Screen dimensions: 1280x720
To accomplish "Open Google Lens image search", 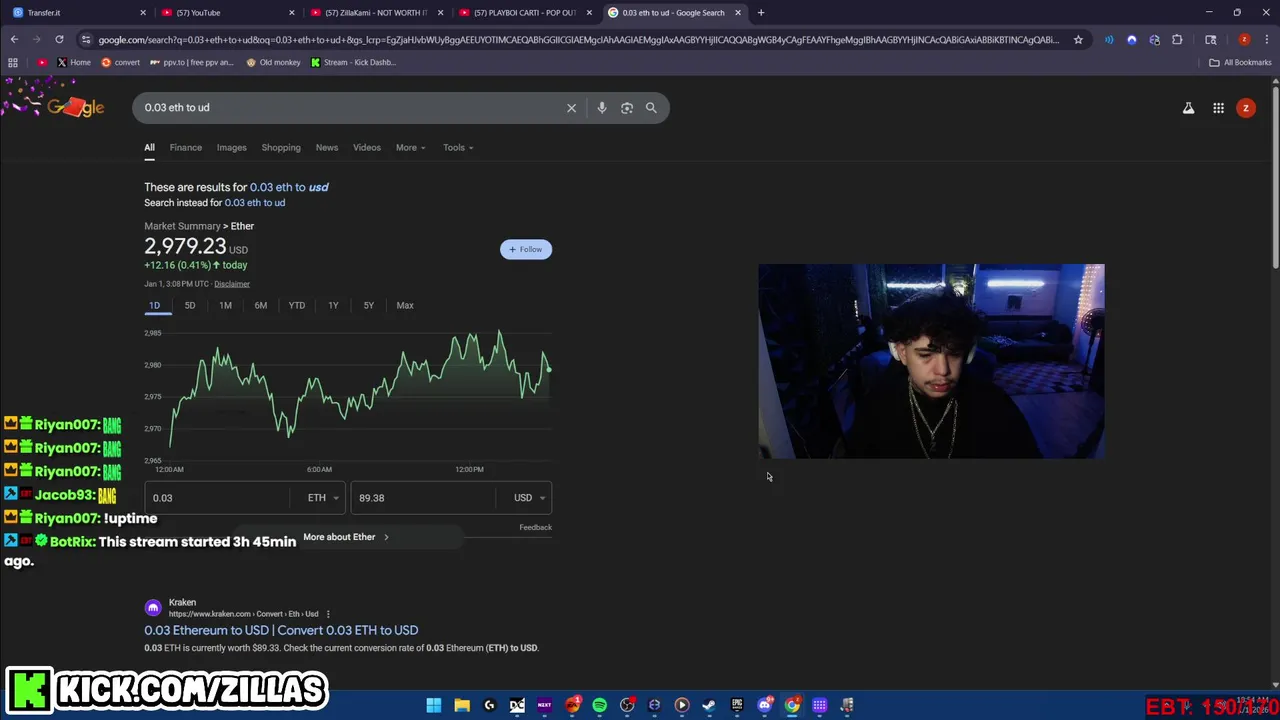I will (x=626, y=108).
